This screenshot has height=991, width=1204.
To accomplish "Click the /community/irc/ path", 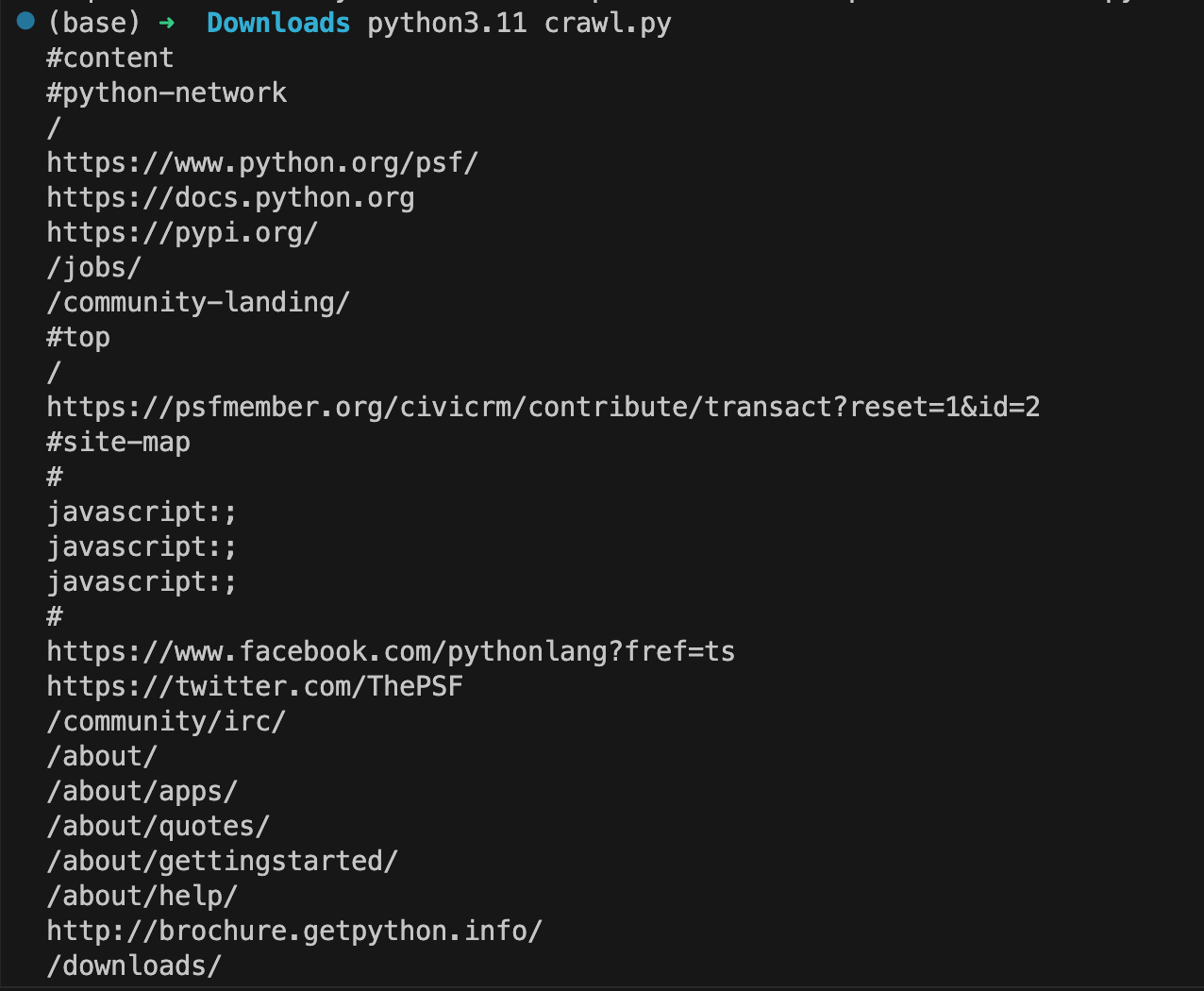I will click(x=166, y=721).
